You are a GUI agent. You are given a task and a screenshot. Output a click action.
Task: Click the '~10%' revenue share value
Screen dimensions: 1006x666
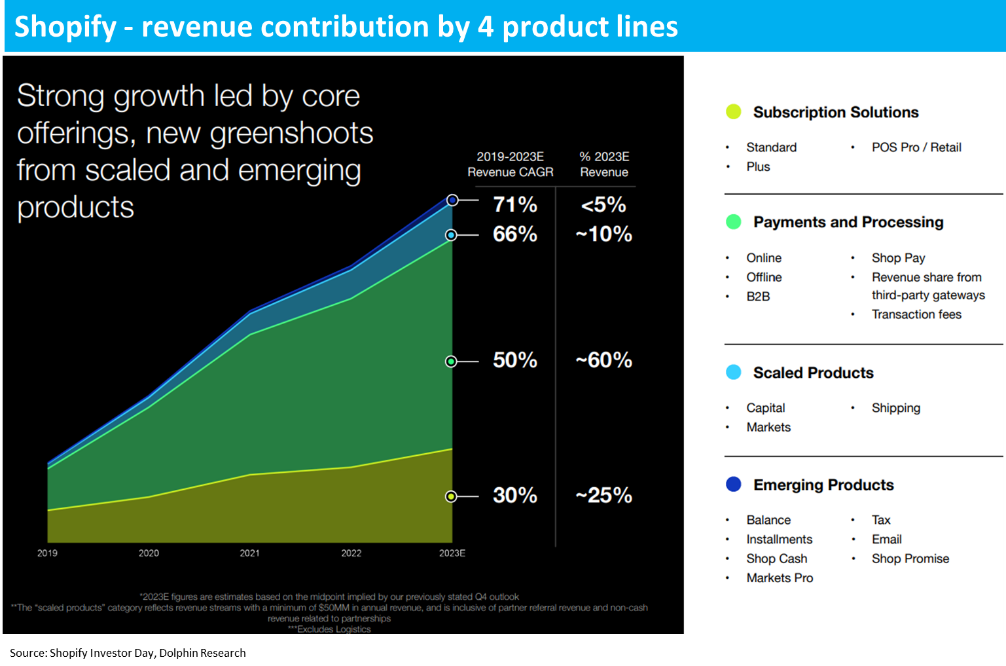tap(603, 234)
